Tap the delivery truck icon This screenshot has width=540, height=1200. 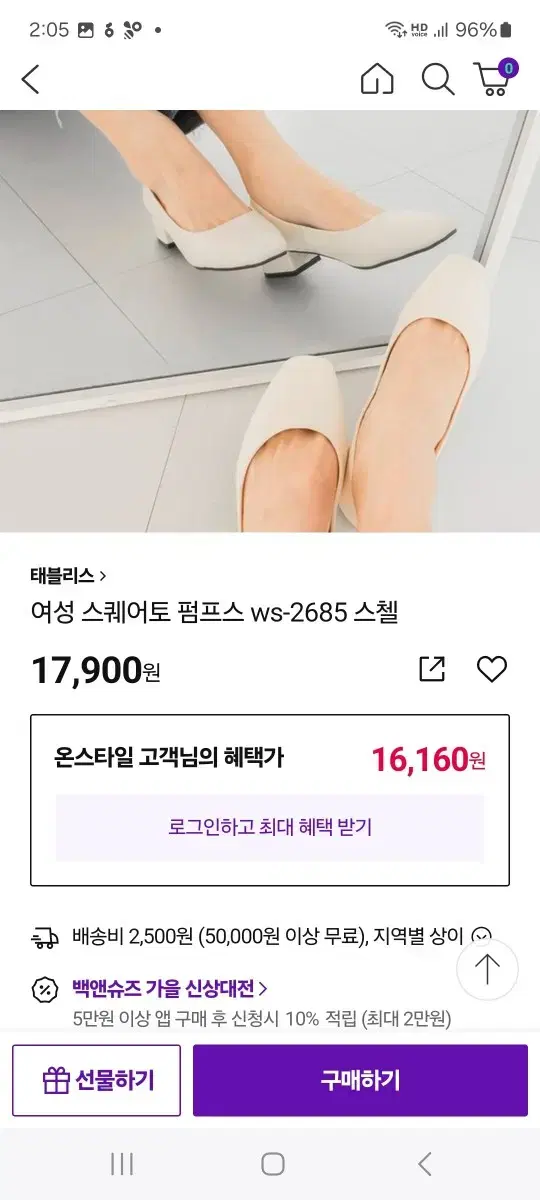pyautogui.click(x=44, y=938)
